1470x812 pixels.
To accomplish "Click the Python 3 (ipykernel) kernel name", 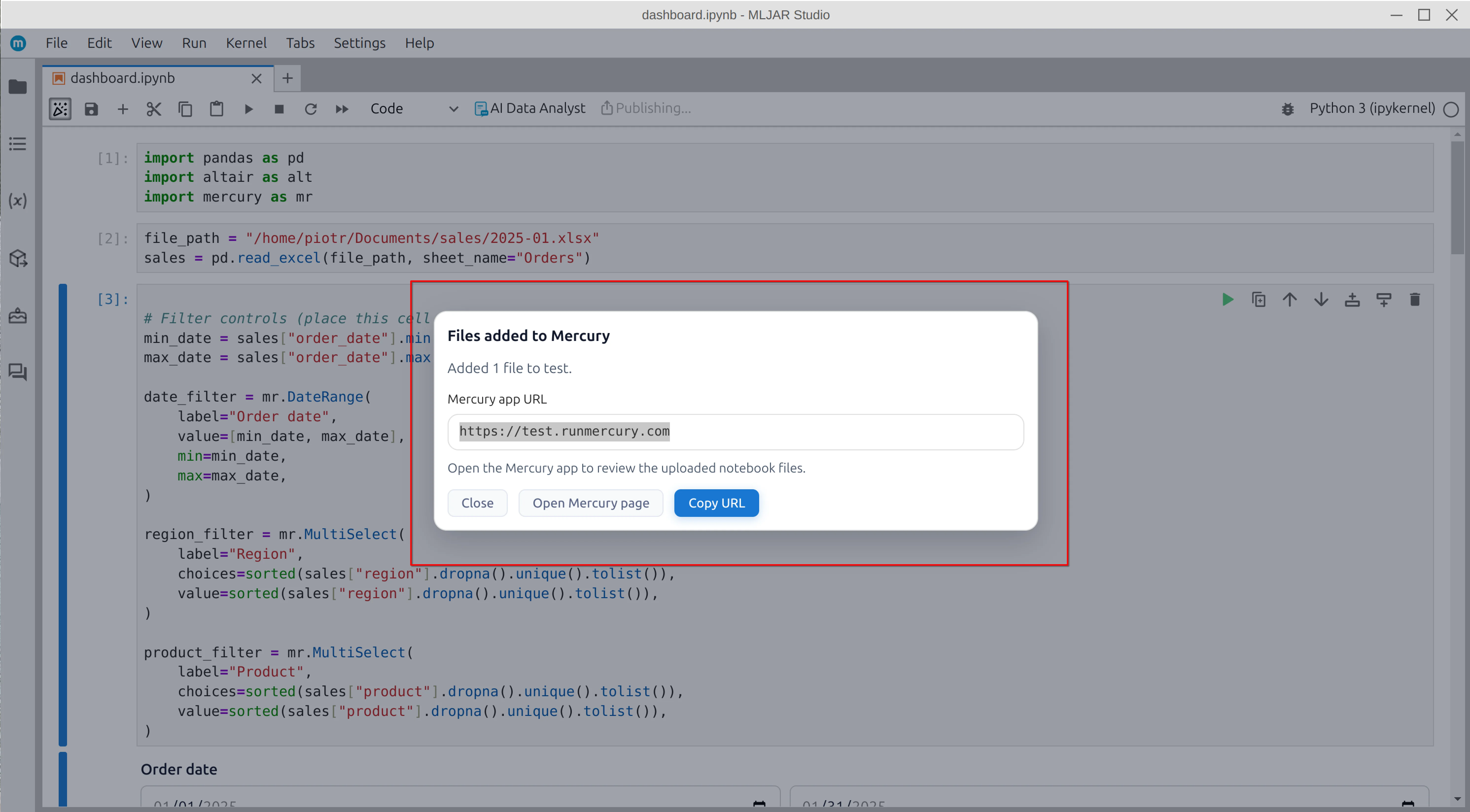I will (1372, 108).
